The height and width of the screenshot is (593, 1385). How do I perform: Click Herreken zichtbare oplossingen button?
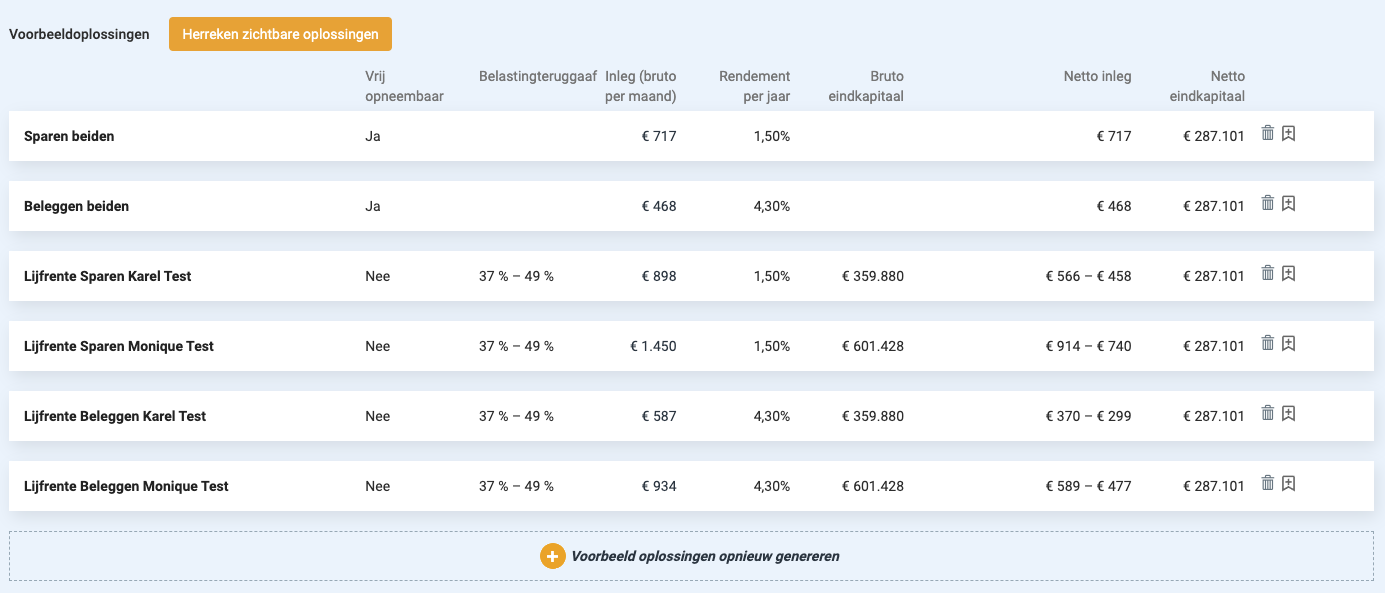click(x=280, y=34)
